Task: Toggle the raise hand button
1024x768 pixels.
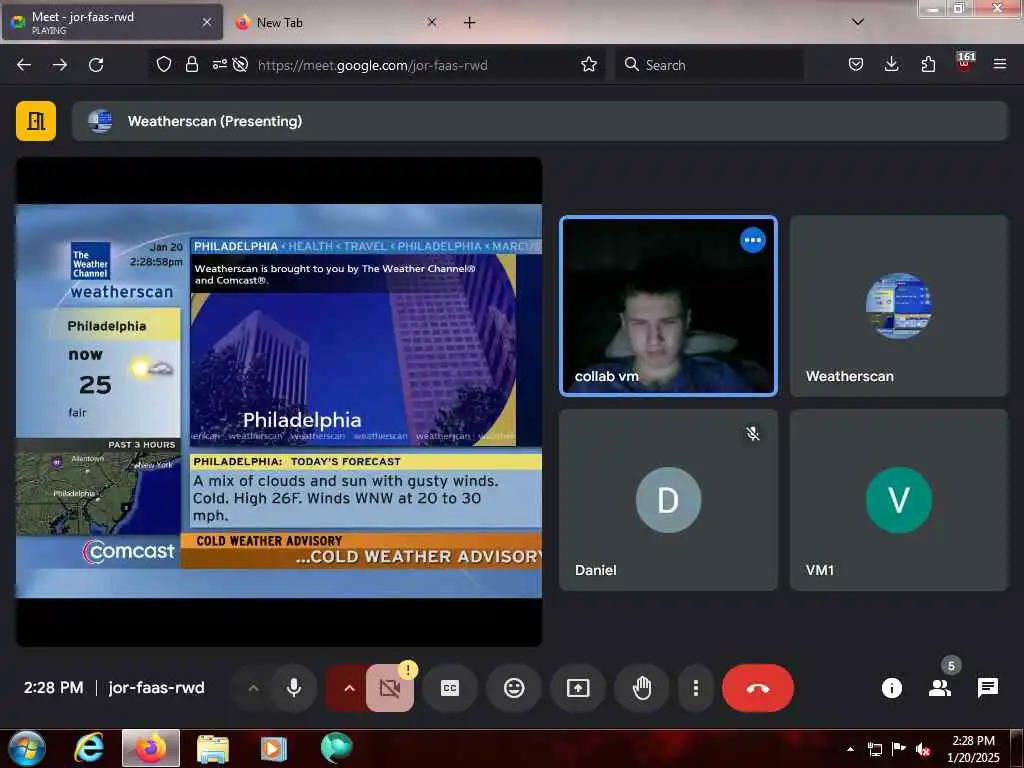Action: [x=642, y=688]
